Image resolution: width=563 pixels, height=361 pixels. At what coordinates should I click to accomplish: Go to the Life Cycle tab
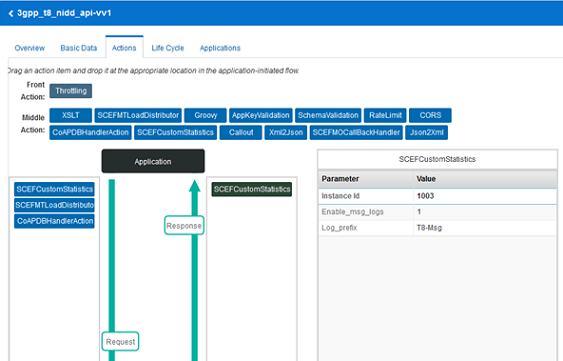click(168, 48)
